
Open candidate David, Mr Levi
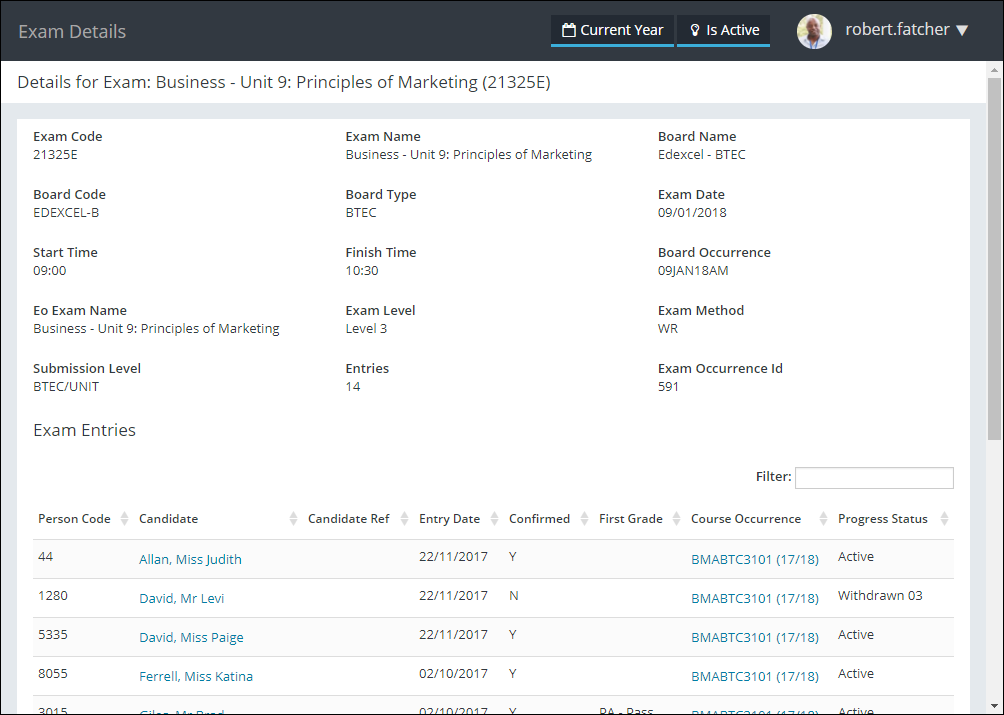click(x=181, y=598)
